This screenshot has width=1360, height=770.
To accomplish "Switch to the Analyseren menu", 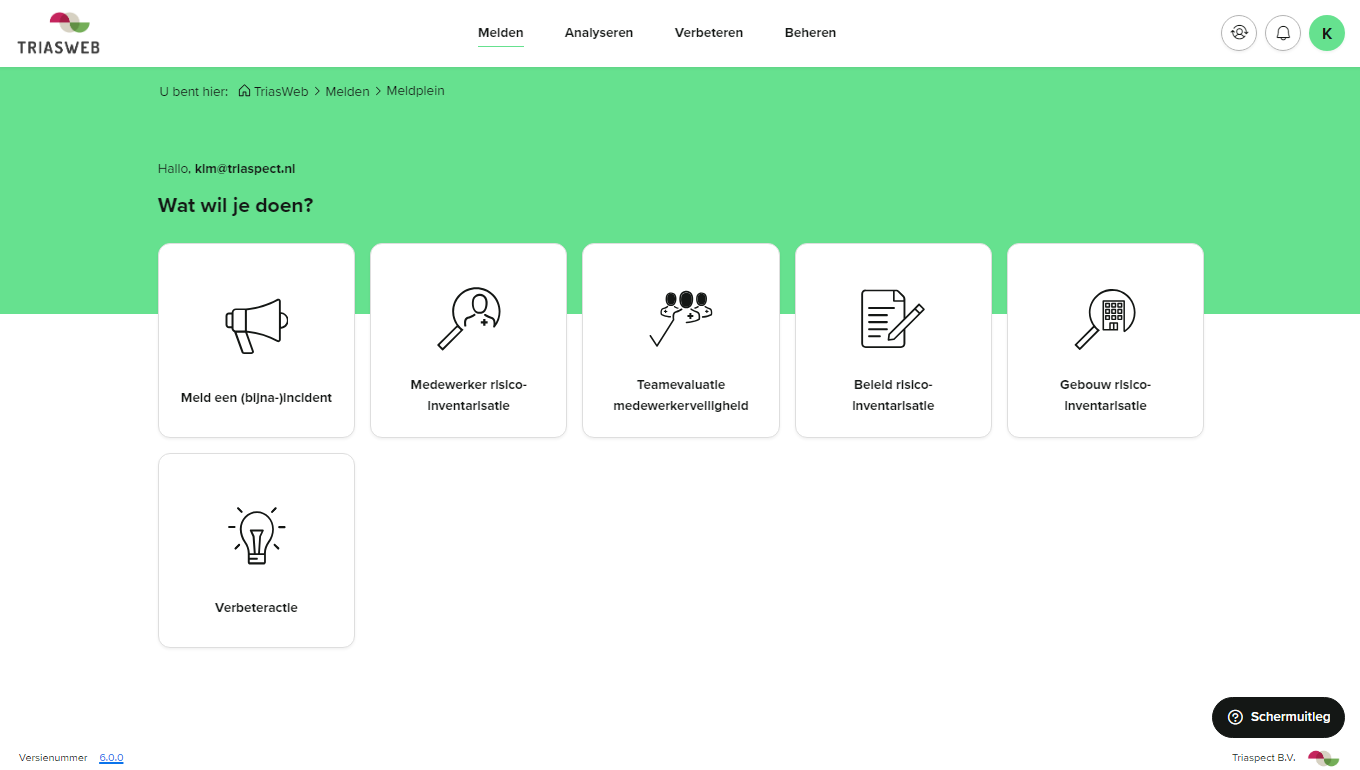I will click(598, 33).
